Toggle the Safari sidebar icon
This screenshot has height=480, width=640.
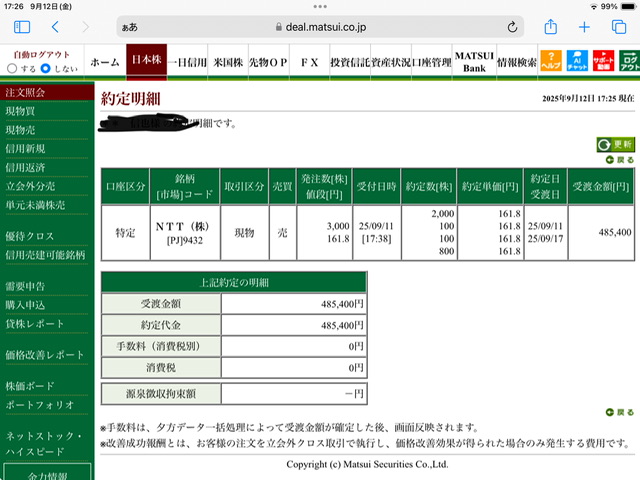tap(22, 27)
